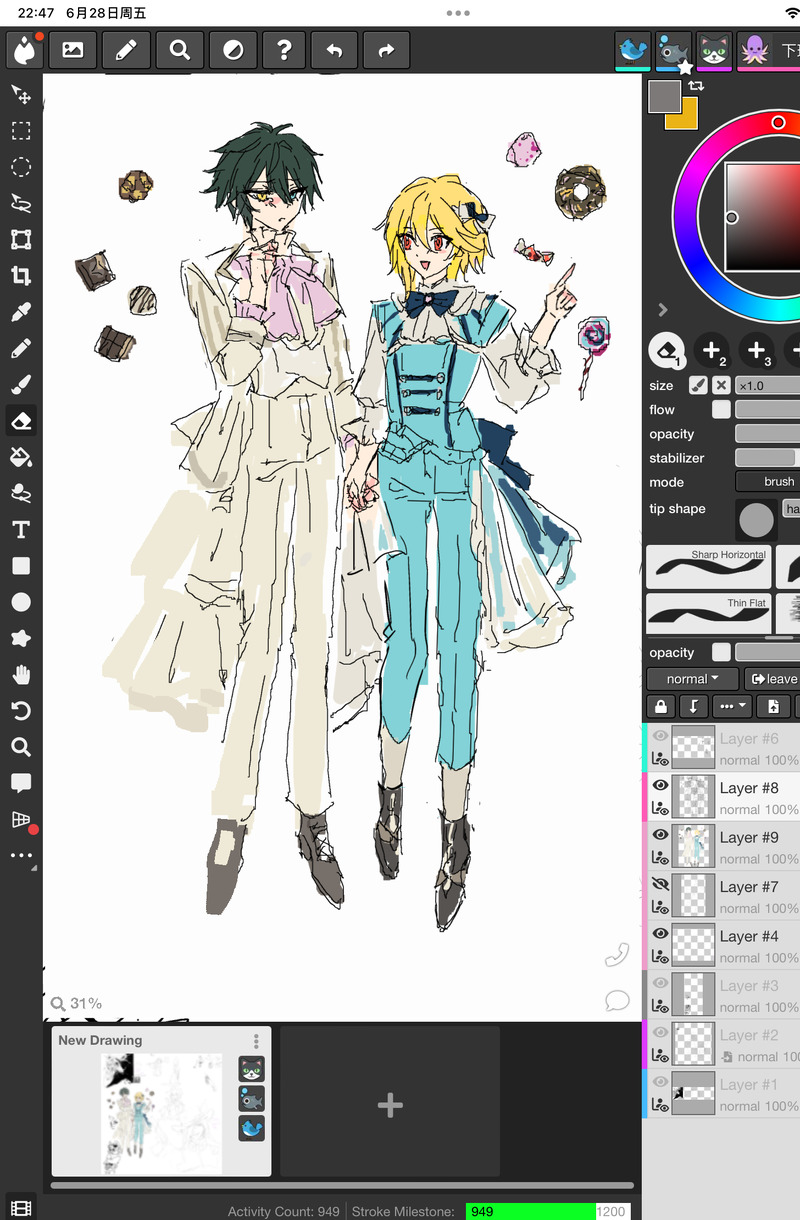
Task: Click the Redo arrow in the top toolbar
Action: (386, 49)
